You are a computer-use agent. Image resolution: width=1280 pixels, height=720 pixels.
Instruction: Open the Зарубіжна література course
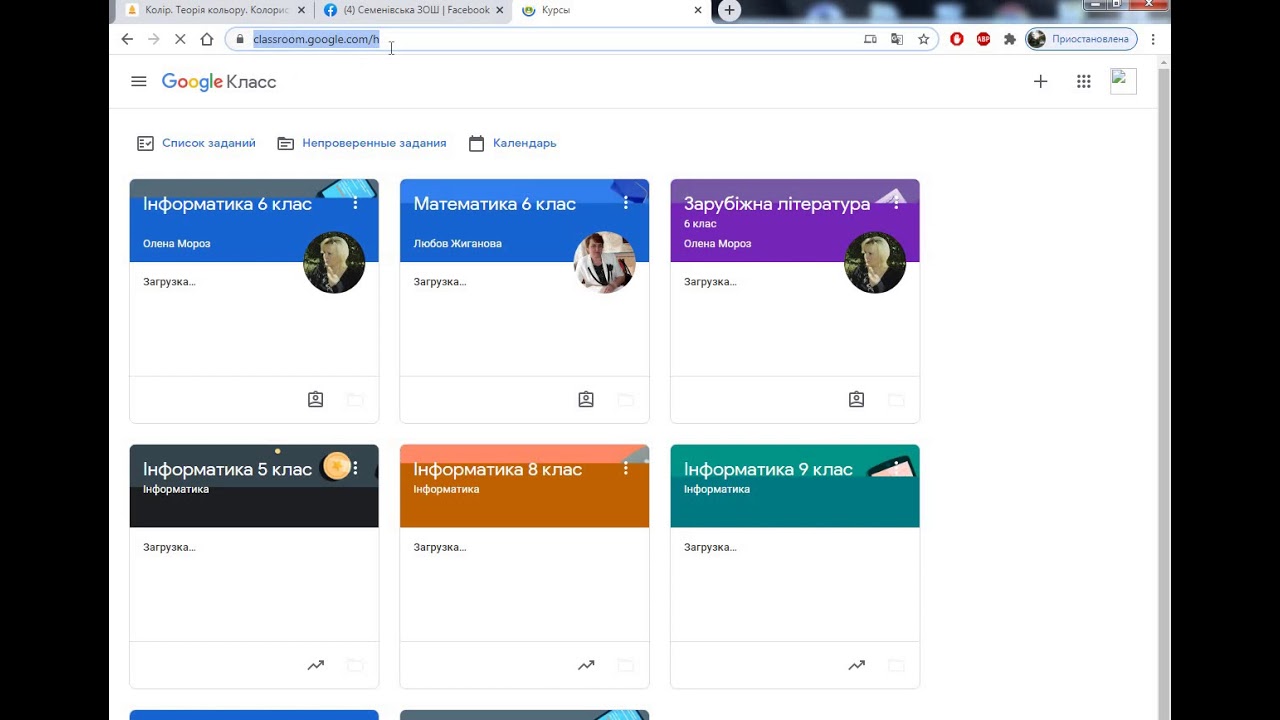coord(776,204)
